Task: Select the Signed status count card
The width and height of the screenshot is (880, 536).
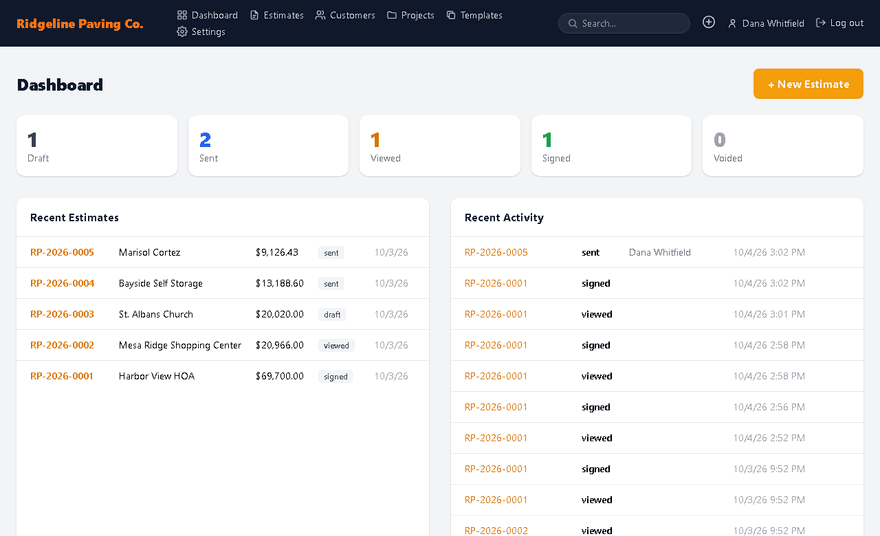Action: (x=611, y=146)
